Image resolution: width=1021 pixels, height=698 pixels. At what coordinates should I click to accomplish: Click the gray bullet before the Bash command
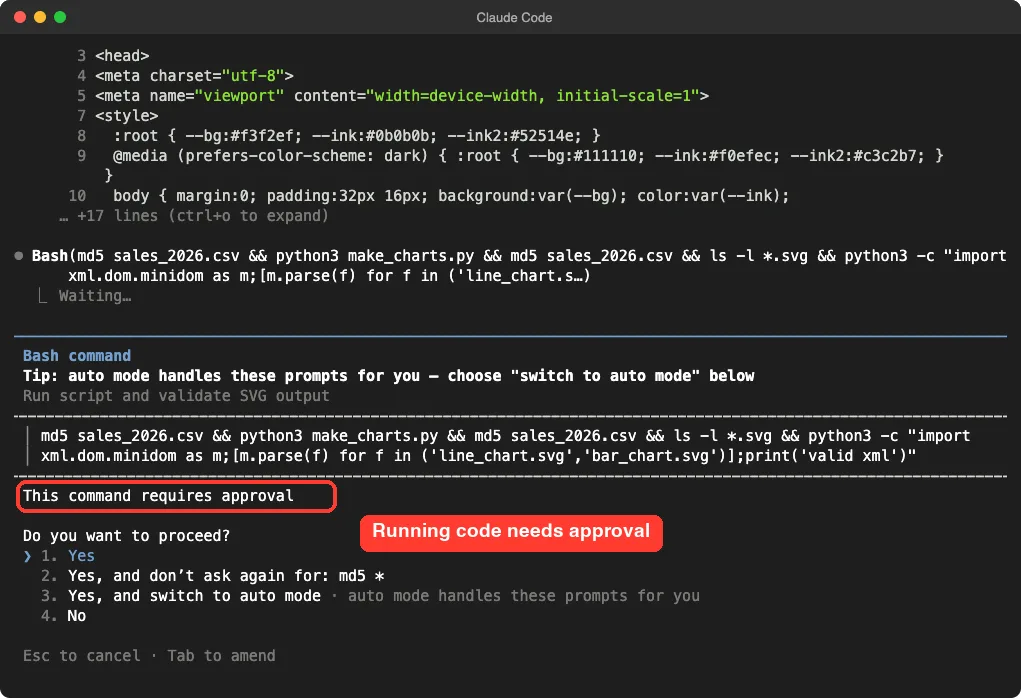(x=19, y=256)
